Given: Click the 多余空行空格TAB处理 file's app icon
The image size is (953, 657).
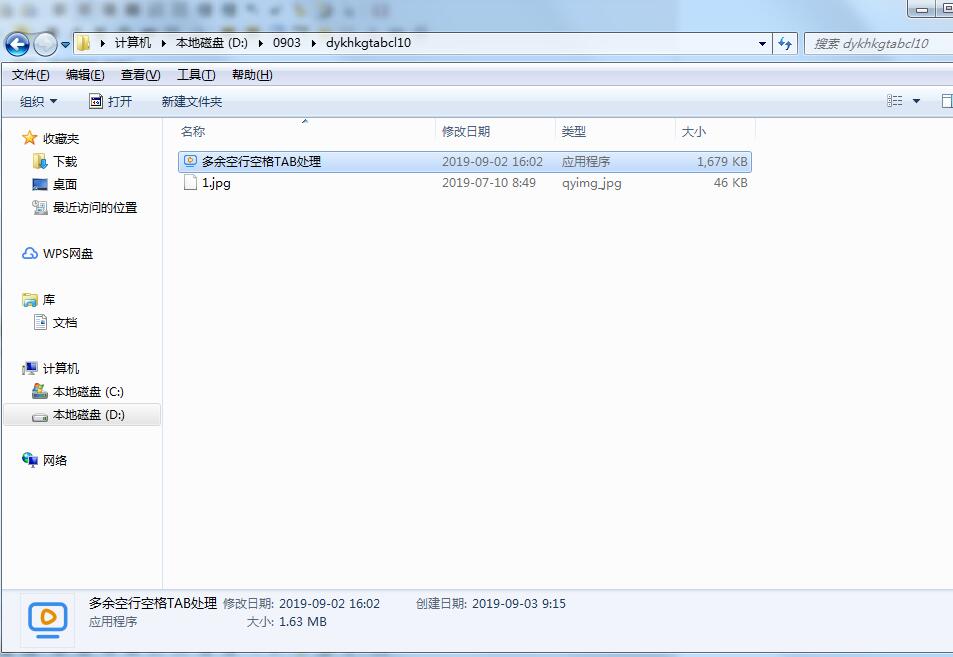Looking at the screenshot, I should (x=190, y=161).
